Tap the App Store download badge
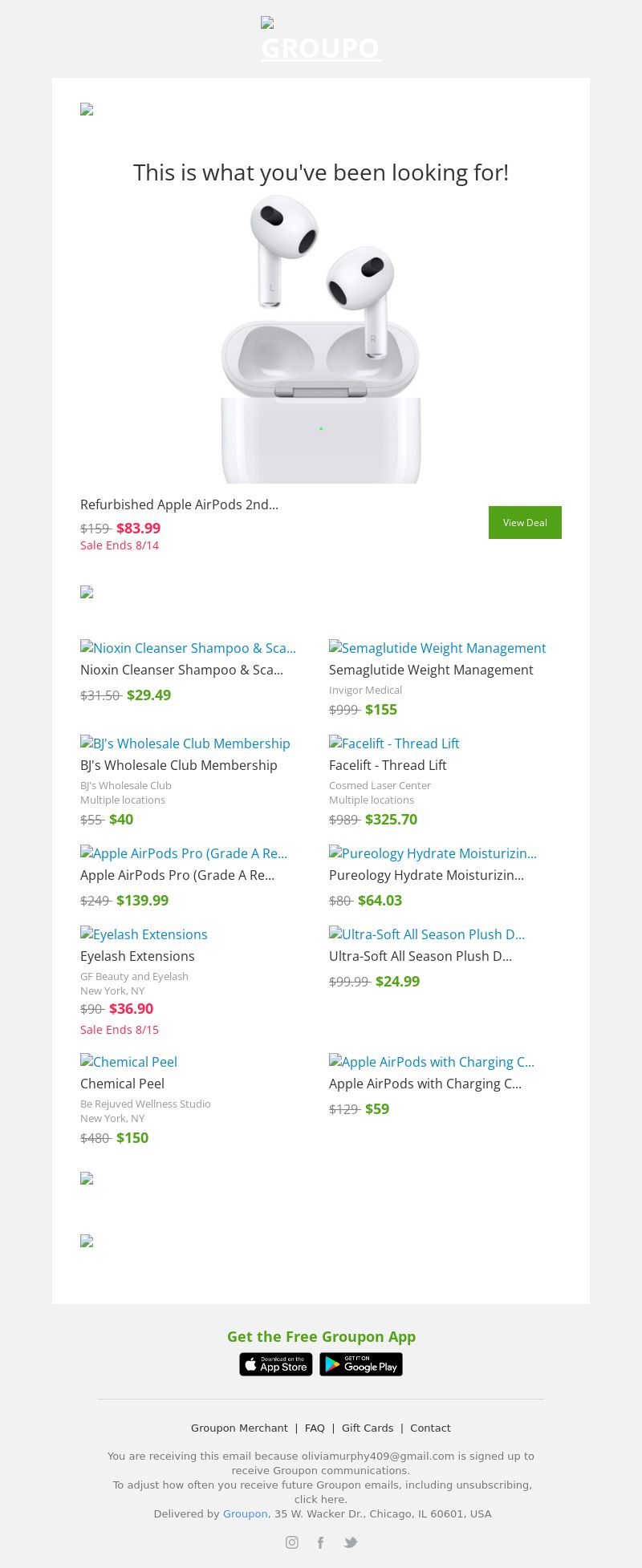Screen dimensions: 642x1568 276,1364
